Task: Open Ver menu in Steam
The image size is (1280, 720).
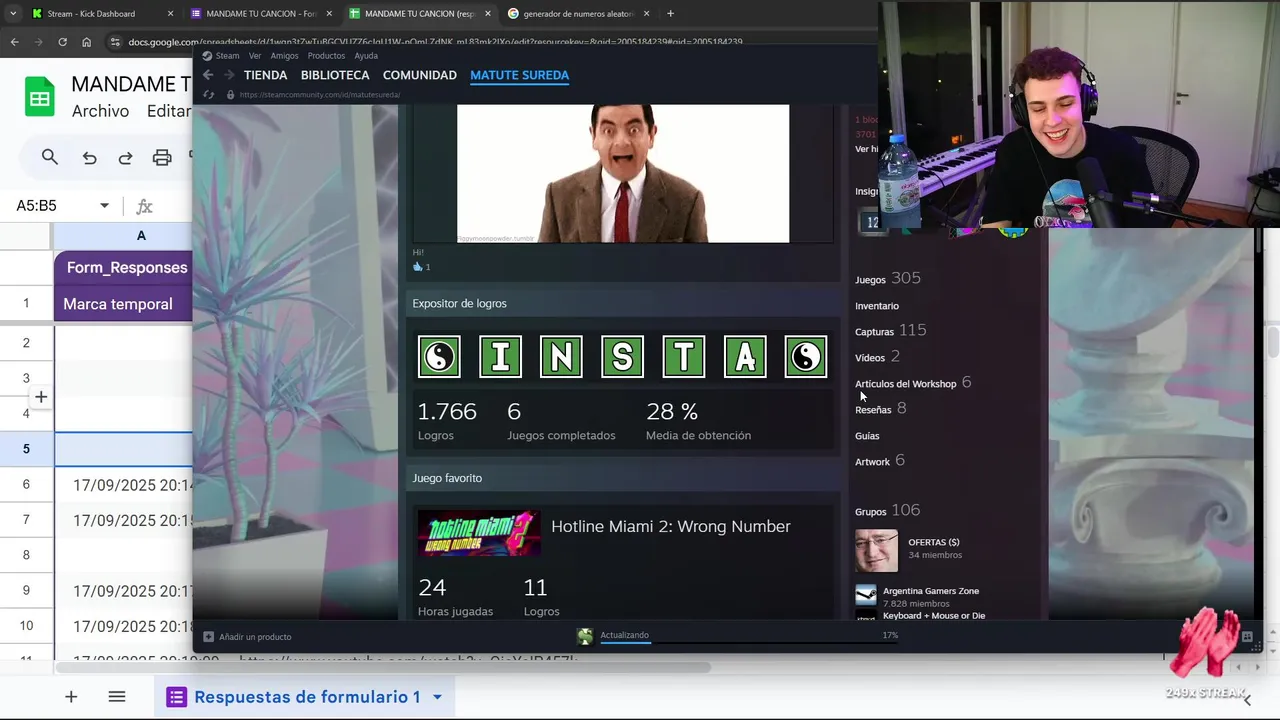Action: pos(255,56)
